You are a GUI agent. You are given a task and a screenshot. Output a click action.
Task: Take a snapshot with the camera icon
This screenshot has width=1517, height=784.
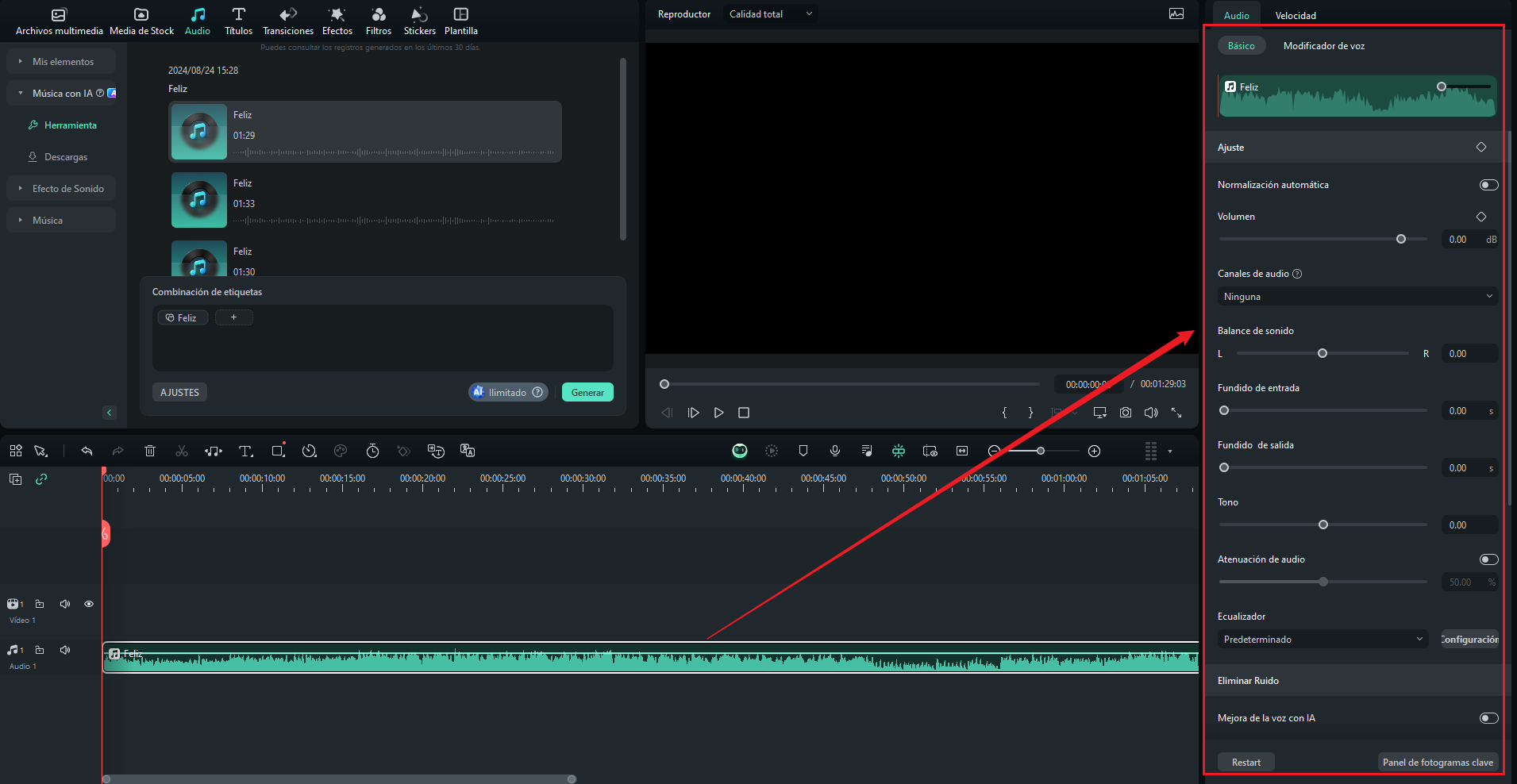click(x=1126, y=413)
